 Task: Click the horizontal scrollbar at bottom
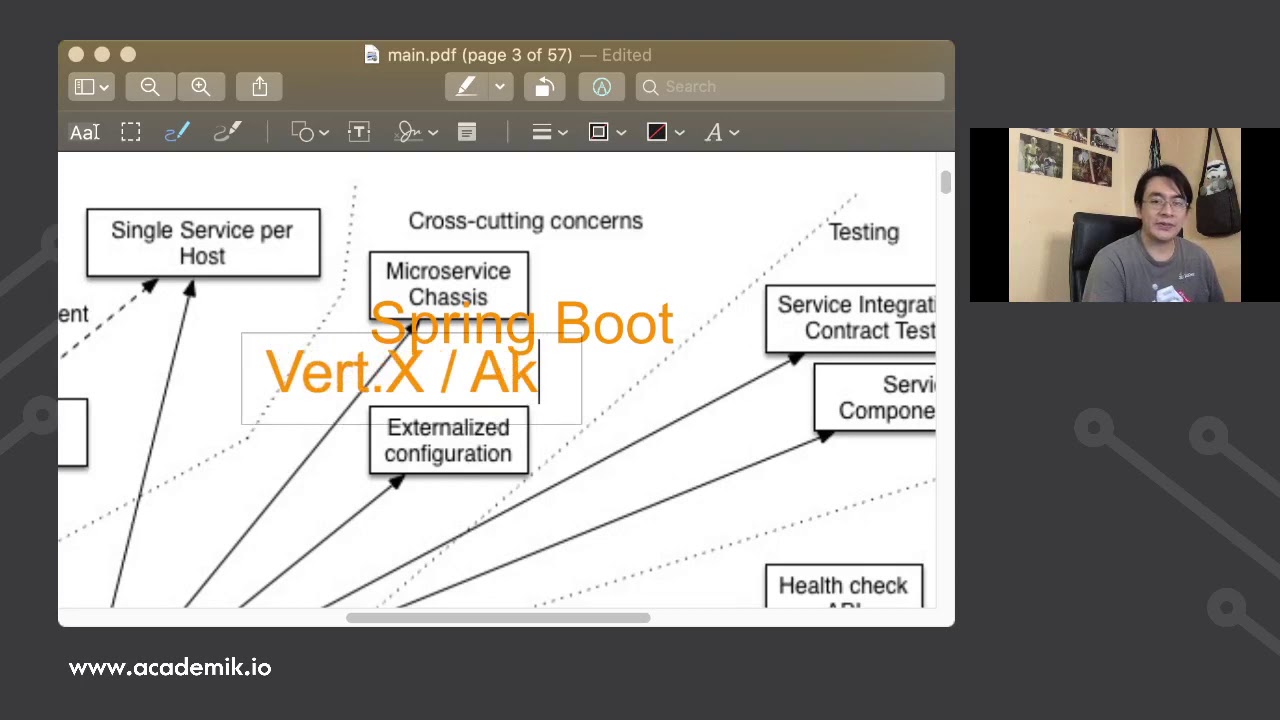[498, 618]
